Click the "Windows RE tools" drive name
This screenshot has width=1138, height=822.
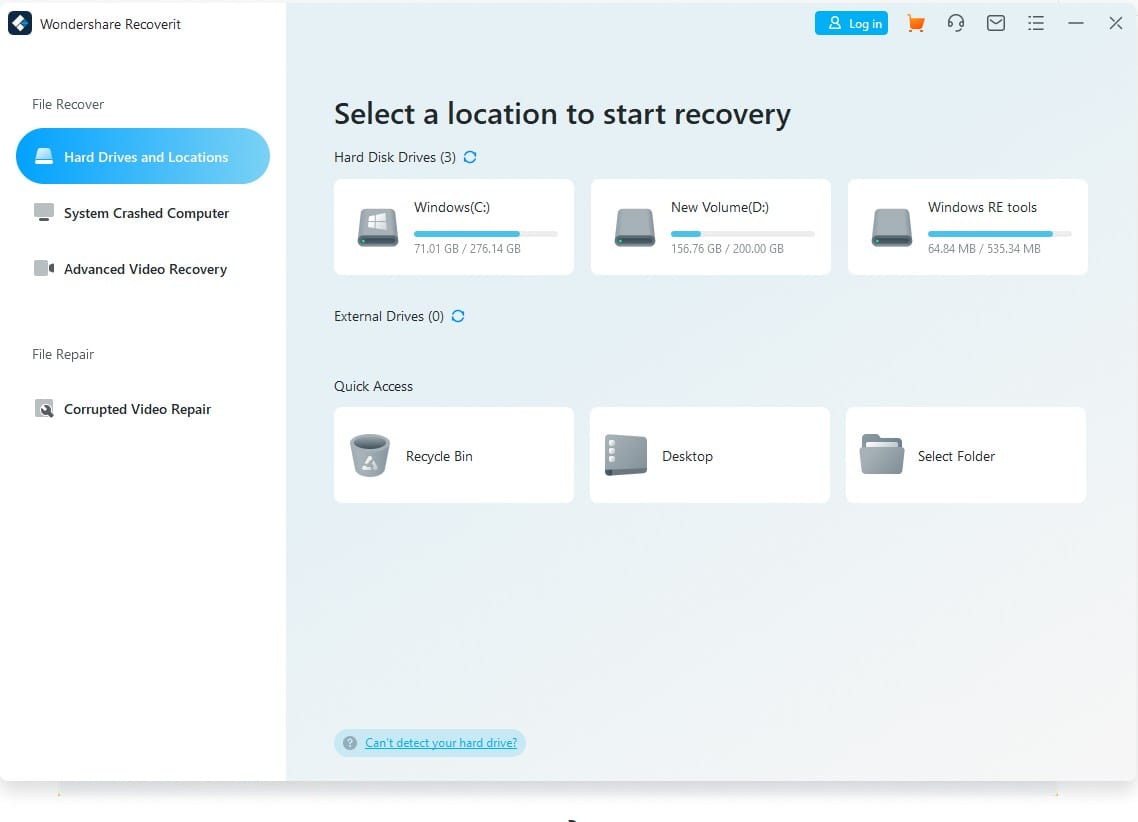[982, 207]
